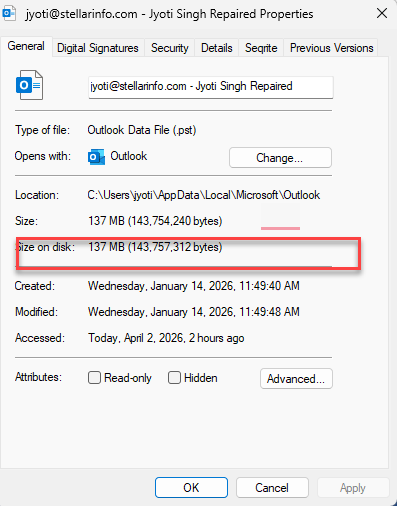Click the Type of file: label
The height and width of the screenshot is (506, 397).
click(x=42, y=130)
